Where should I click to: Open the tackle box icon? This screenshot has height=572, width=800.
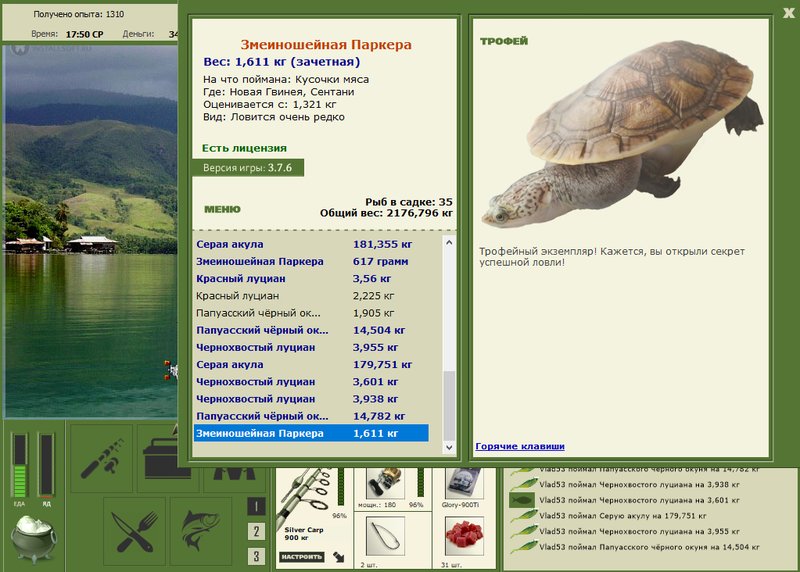click(x=167, y=458)
